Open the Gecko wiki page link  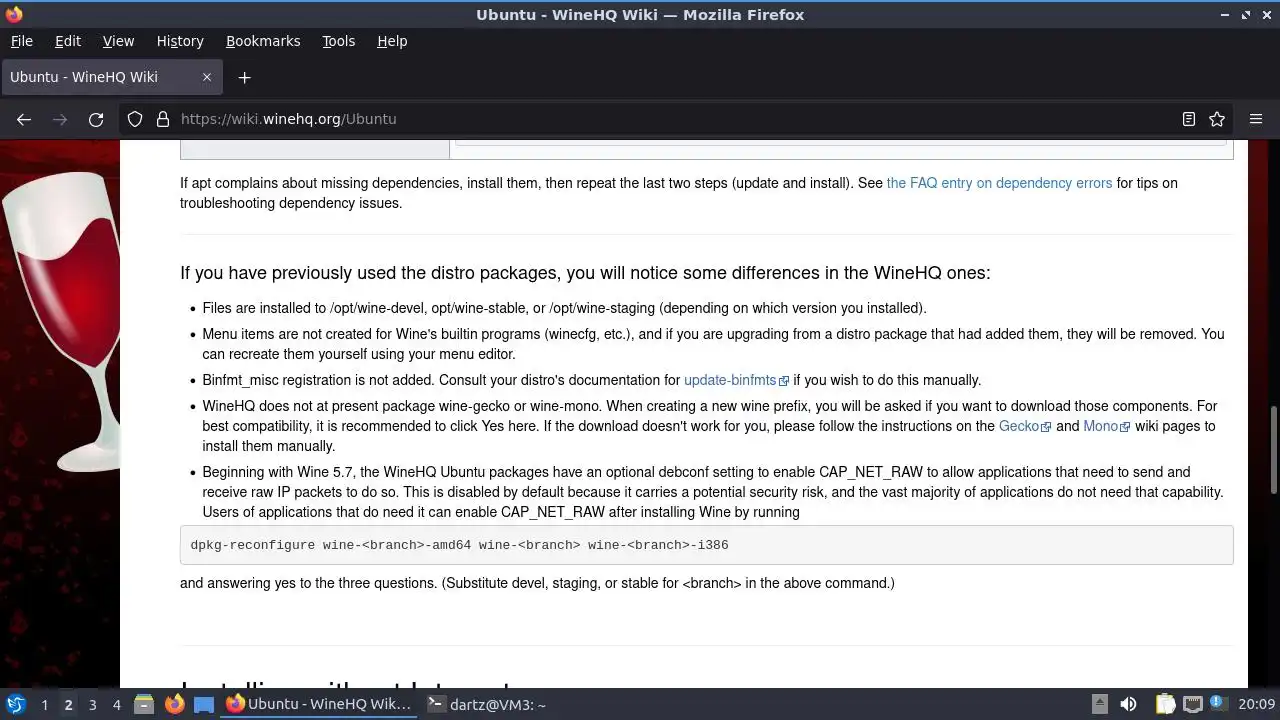click(1025, 426)
